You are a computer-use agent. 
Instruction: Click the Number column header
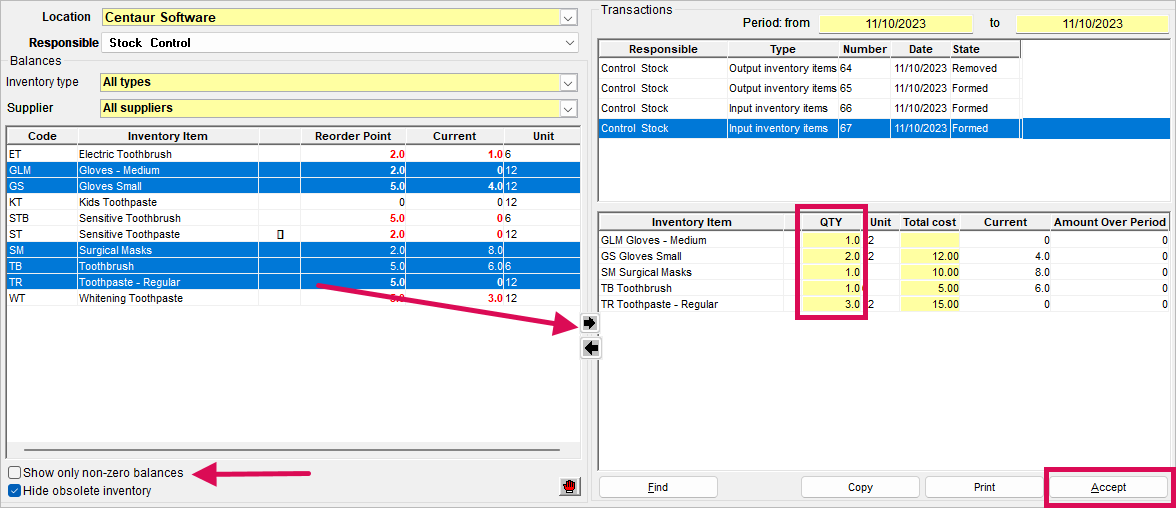click(x=865, y=50)
